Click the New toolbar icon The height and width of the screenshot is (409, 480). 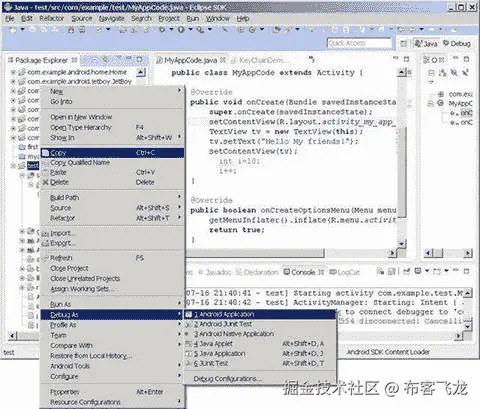[x=13, y=30]
